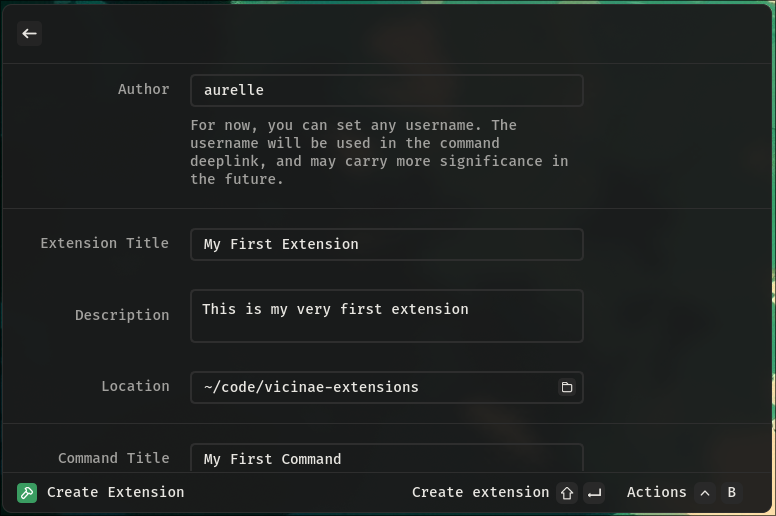The width and height of the screenshot is (776, 516).
Task: Click the username help text under Author
Action: tap(379, 152)
